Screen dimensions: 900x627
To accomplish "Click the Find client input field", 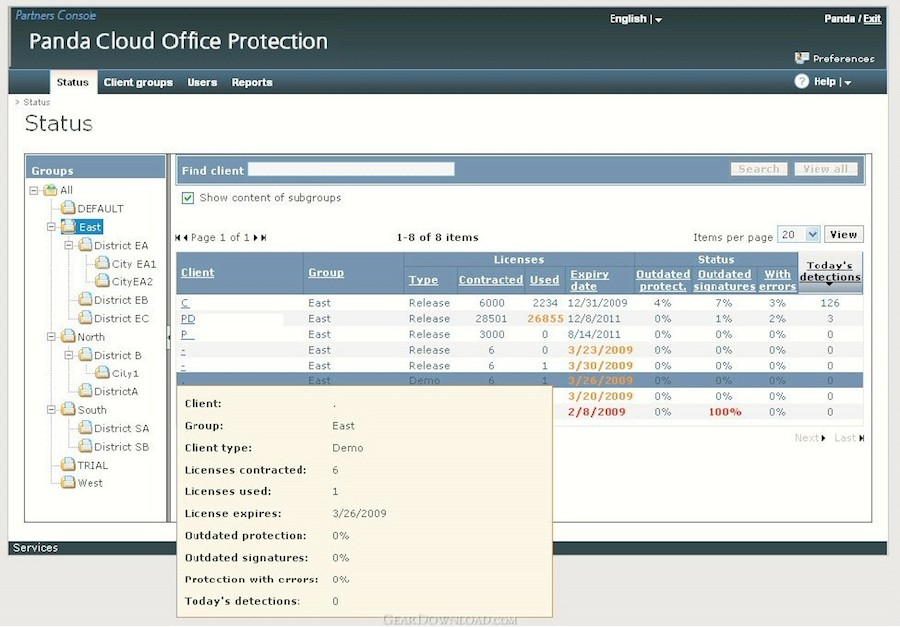I will tap(351, 169).
